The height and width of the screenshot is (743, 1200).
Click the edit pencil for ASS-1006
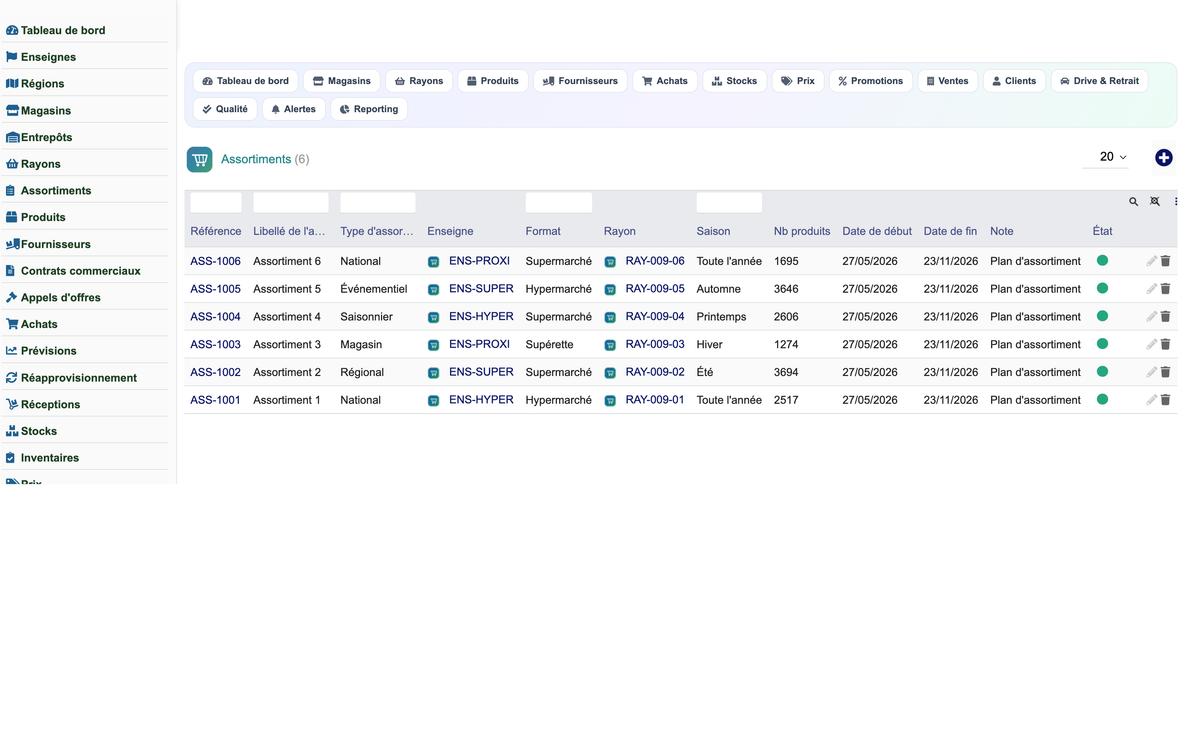click(x=1151, y=261)
